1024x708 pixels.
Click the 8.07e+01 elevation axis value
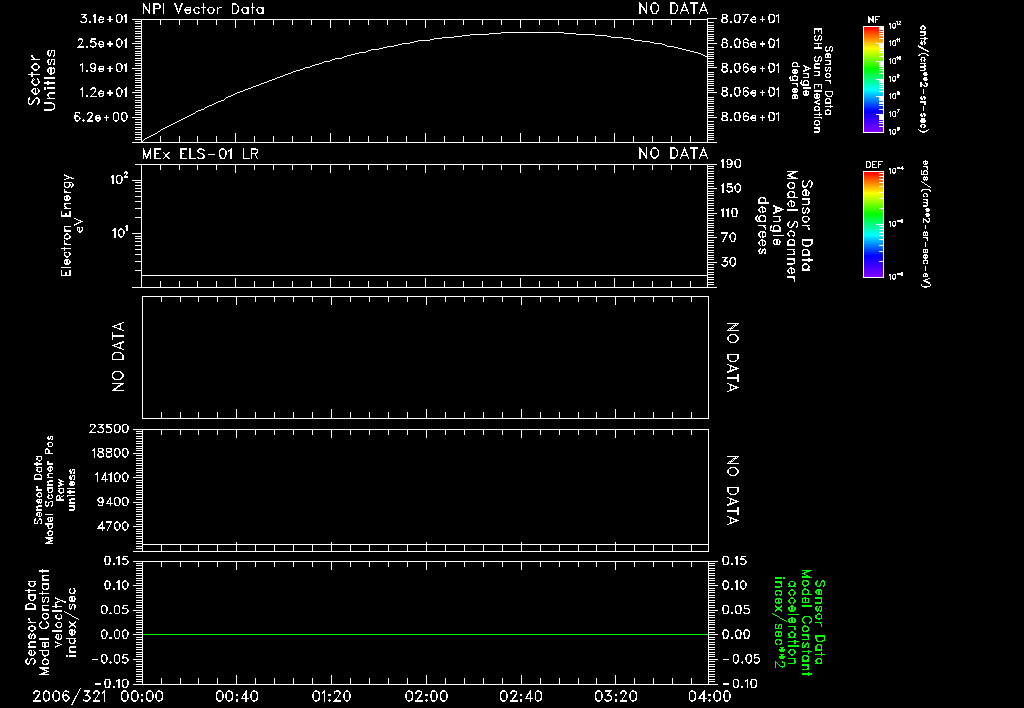(750, 19)
